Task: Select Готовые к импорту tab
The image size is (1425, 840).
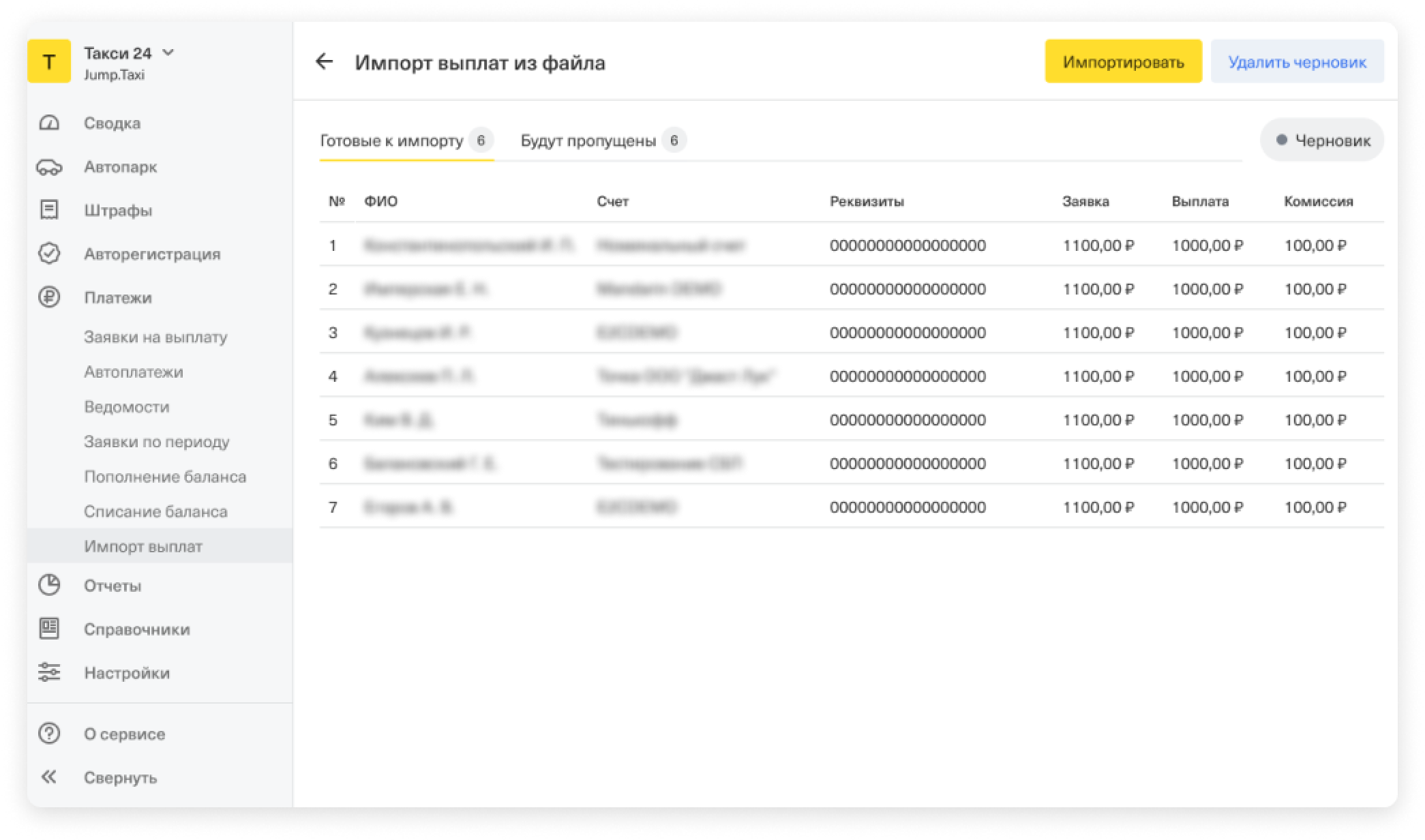Action: point(391,141)
